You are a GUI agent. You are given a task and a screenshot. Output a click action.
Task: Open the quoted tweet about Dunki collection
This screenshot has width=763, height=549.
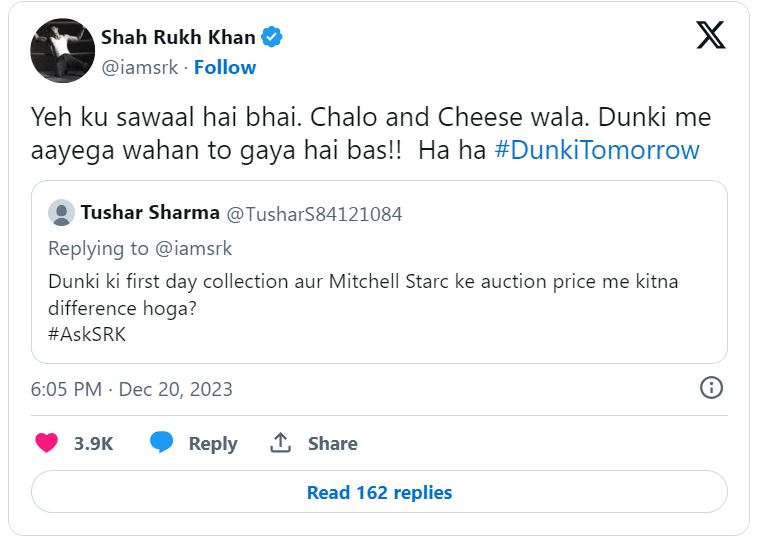point(378,294)
